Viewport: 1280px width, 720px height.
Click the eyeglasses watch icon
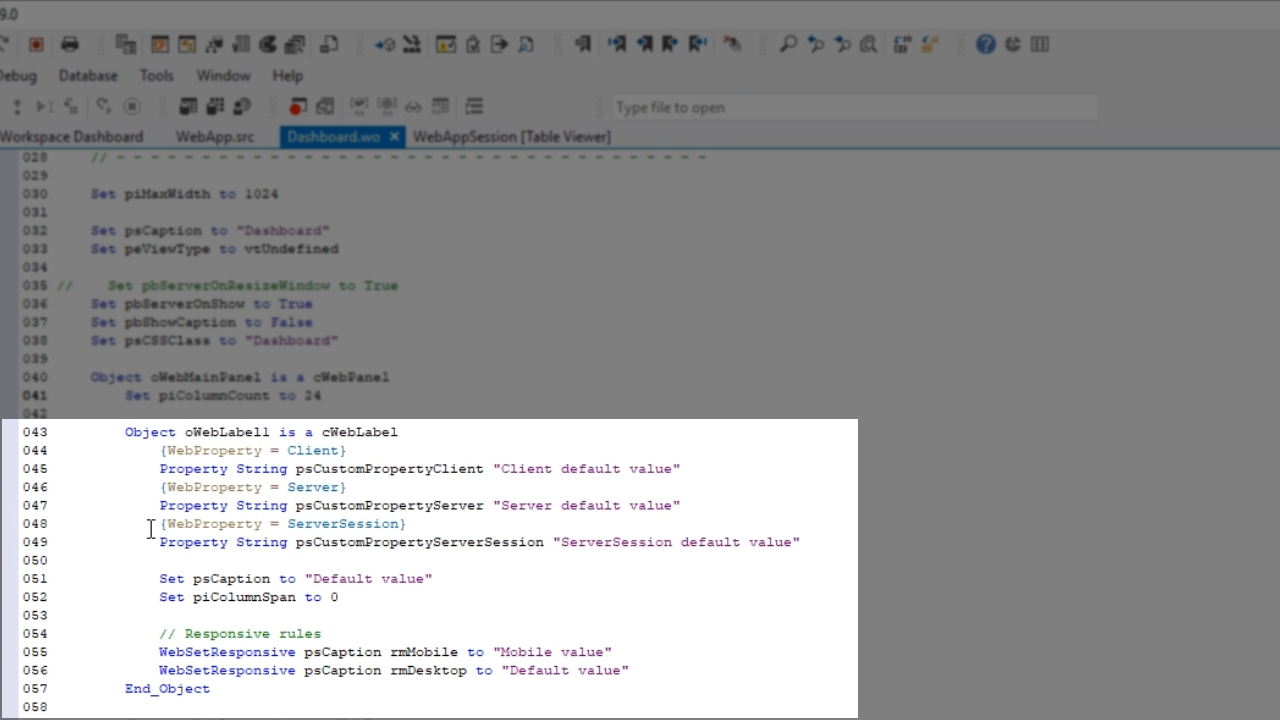click(x=412, y=106)
